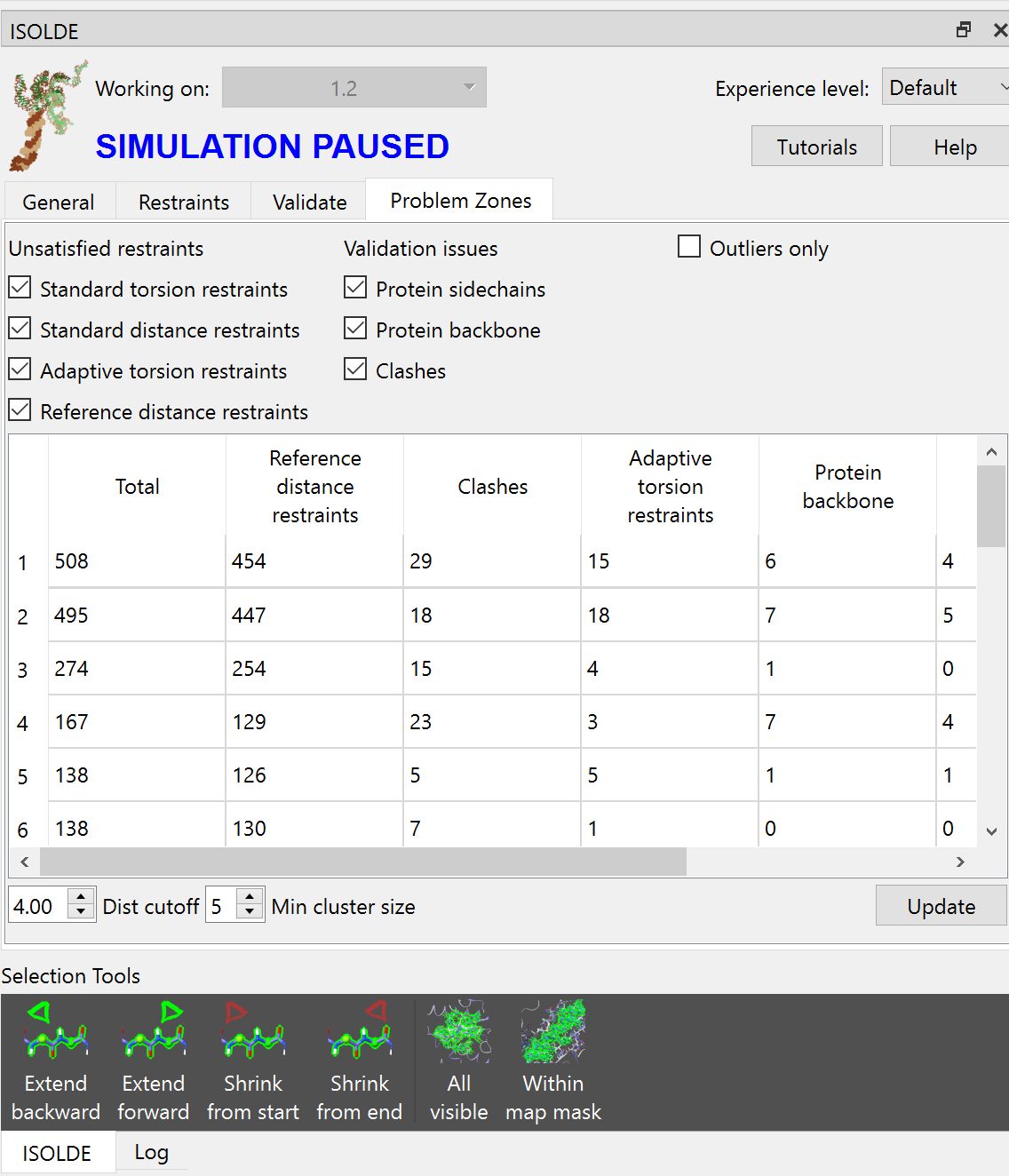Click the Clashes cell showing 29

pyautogui.click(x=492, y=561)
